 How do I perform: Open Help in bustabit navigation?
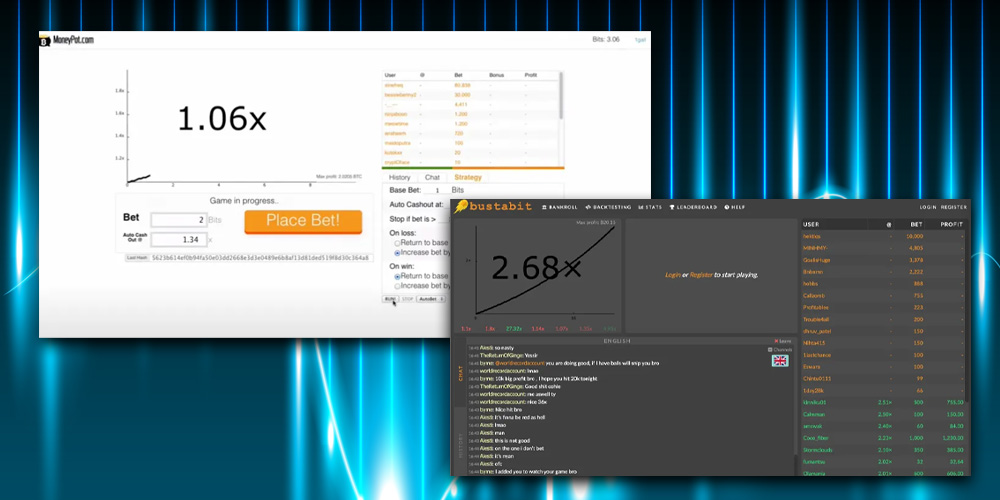[x=734, y=207]
